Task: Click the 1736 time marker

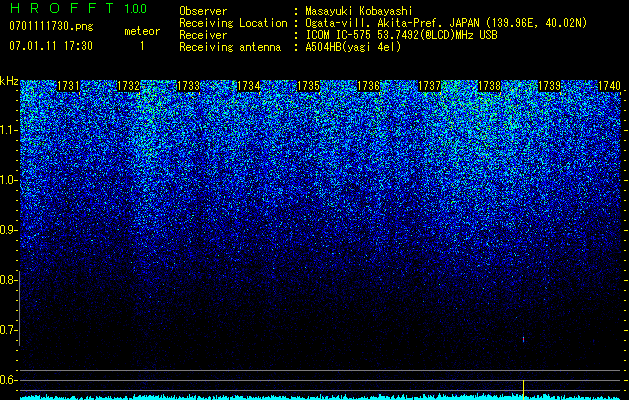Action: coord(369,86)
